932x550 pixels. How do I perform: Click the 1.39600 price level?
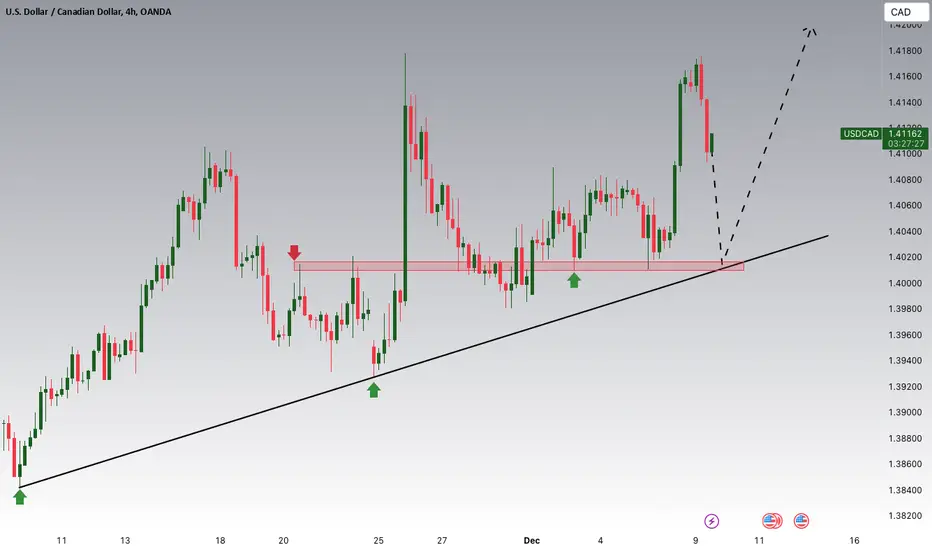click(x=905, y=335)
